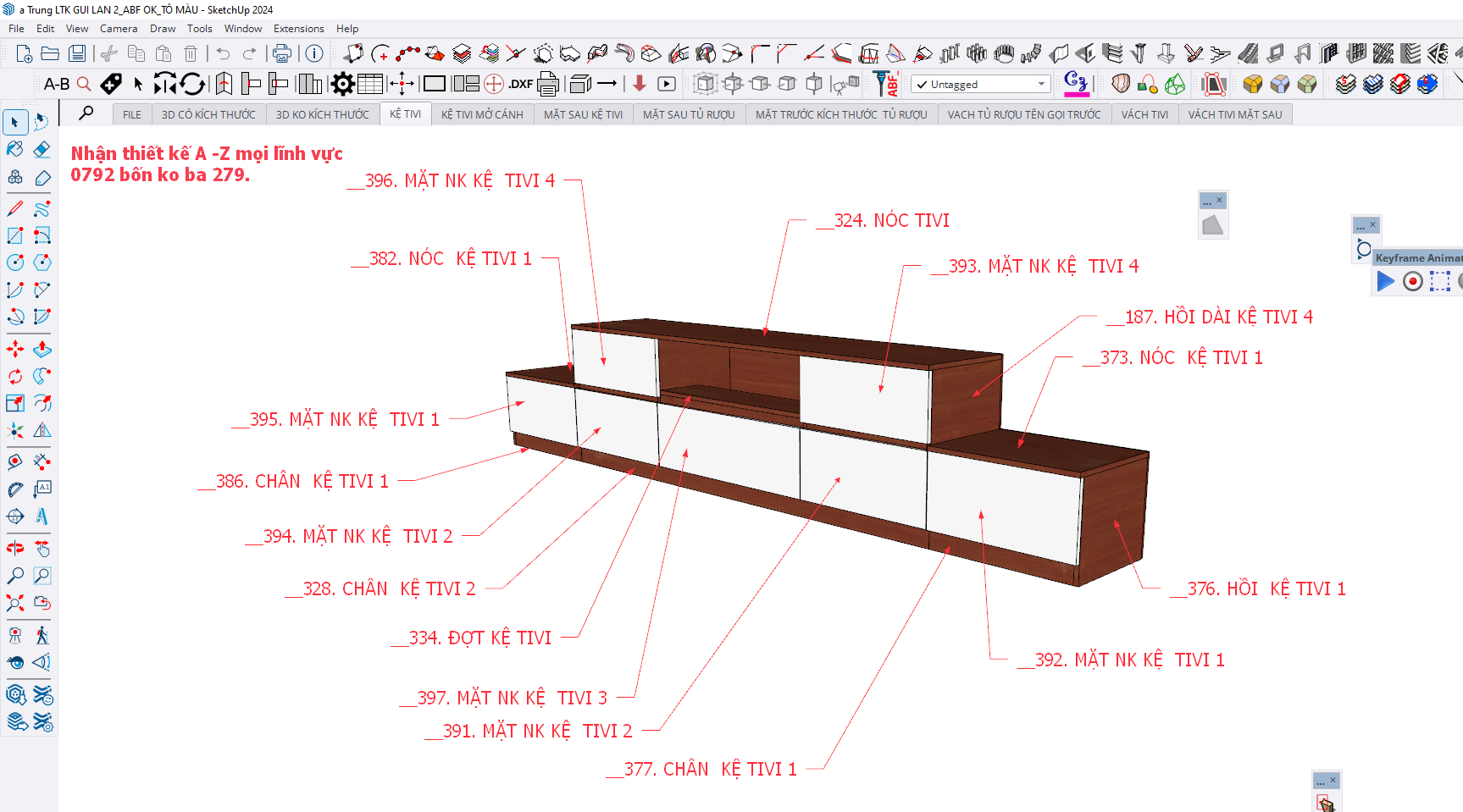Switch to the VÁCH TIVI scene tab
The image size is (1463, 812).
[1144, 114]
